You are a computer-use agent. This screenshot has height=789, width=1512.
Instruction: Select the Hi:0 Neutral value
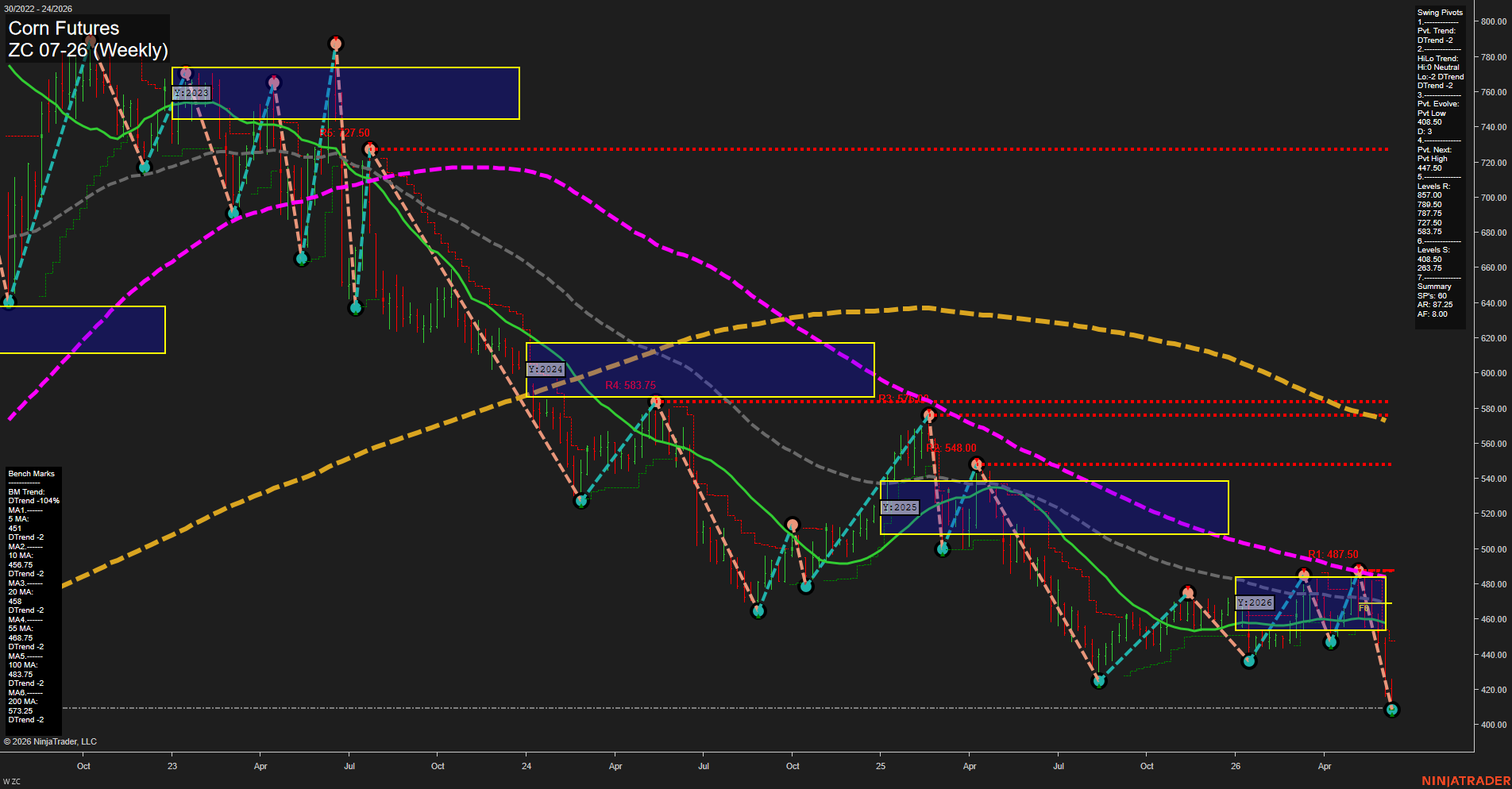coord(1438,67)
